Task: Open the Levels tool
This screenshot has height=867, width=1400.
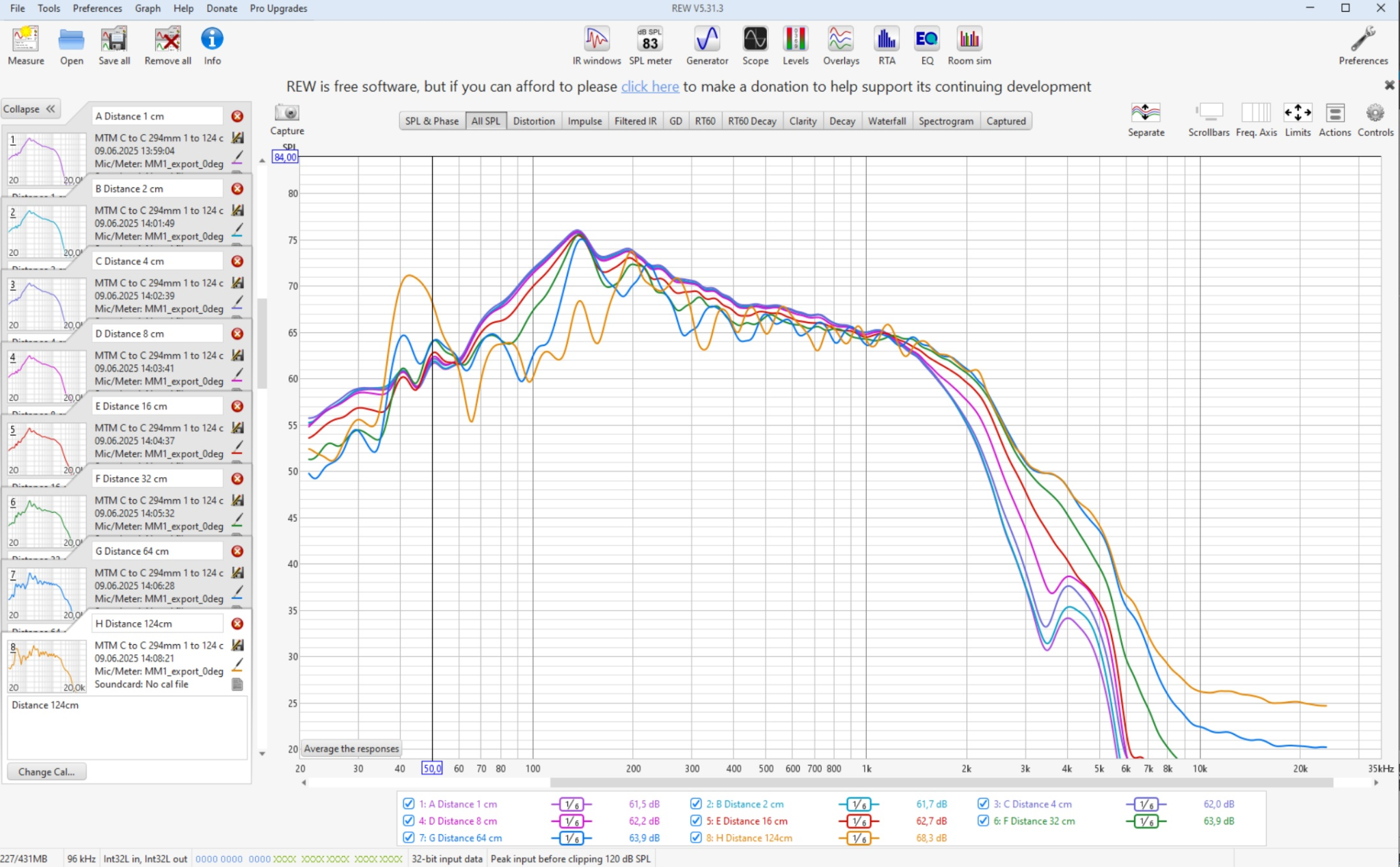Action: (x=796, y=46)
